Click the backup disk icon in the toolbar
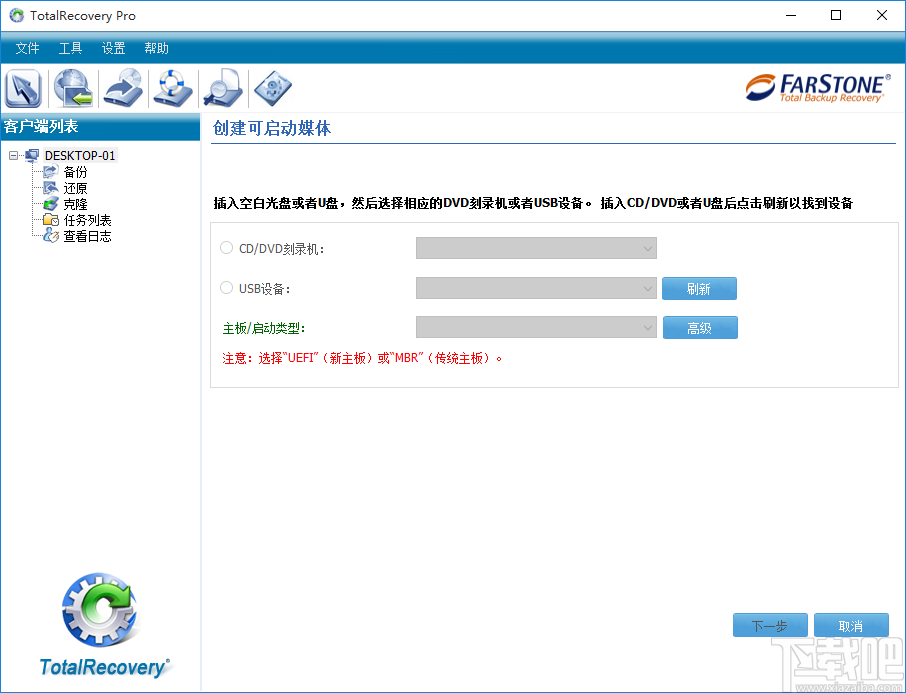 coord(122,88)
